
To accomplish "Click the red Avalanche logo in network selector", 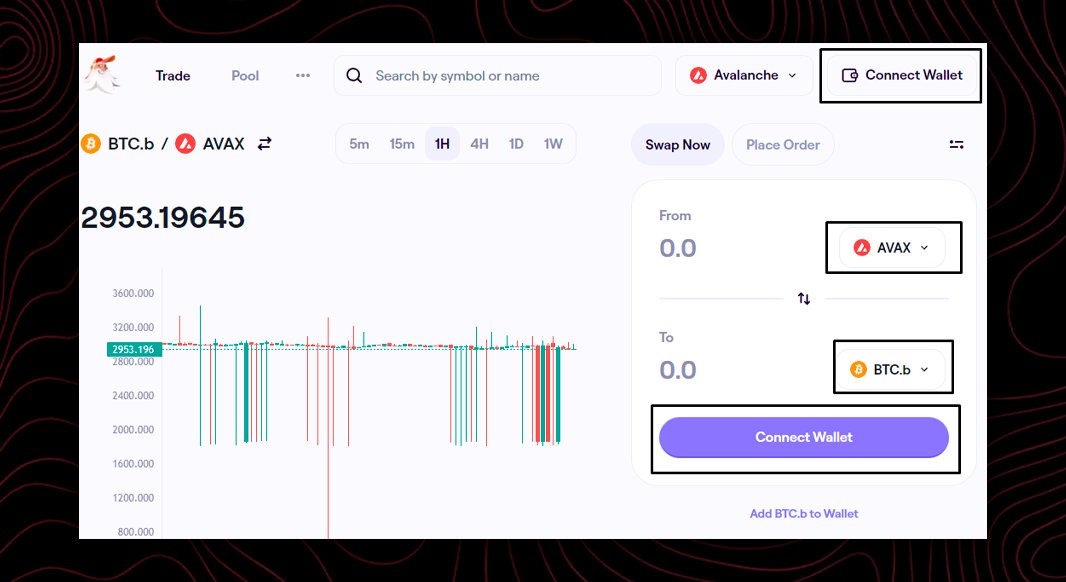I will pyautogui.click(x=698, y=75).
